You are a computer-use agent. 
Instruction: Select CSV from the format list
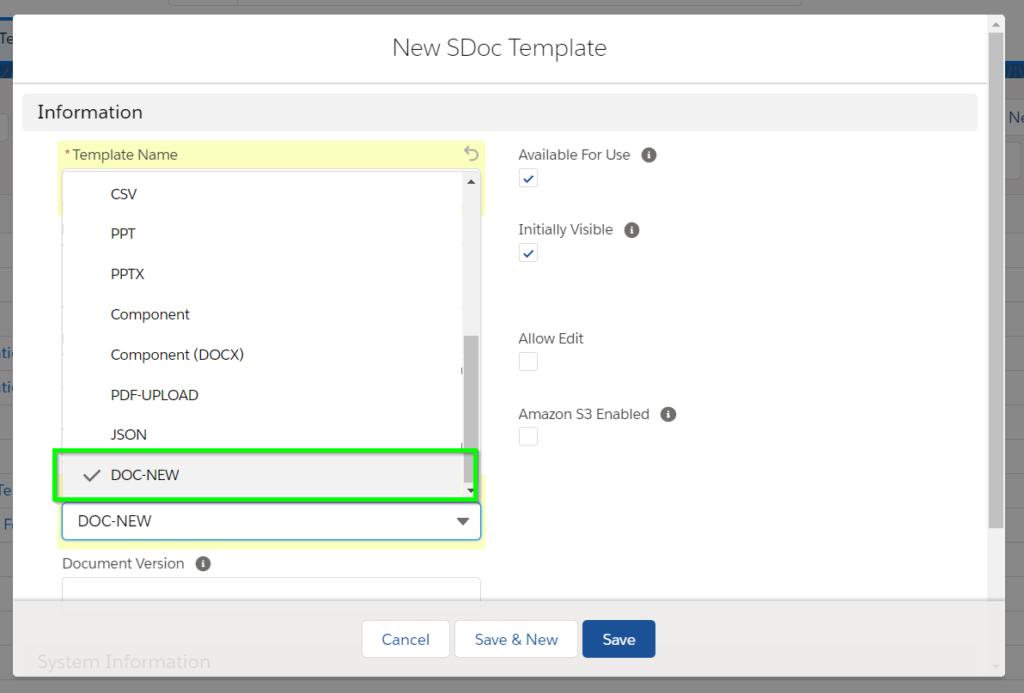(x=123, y=193)
